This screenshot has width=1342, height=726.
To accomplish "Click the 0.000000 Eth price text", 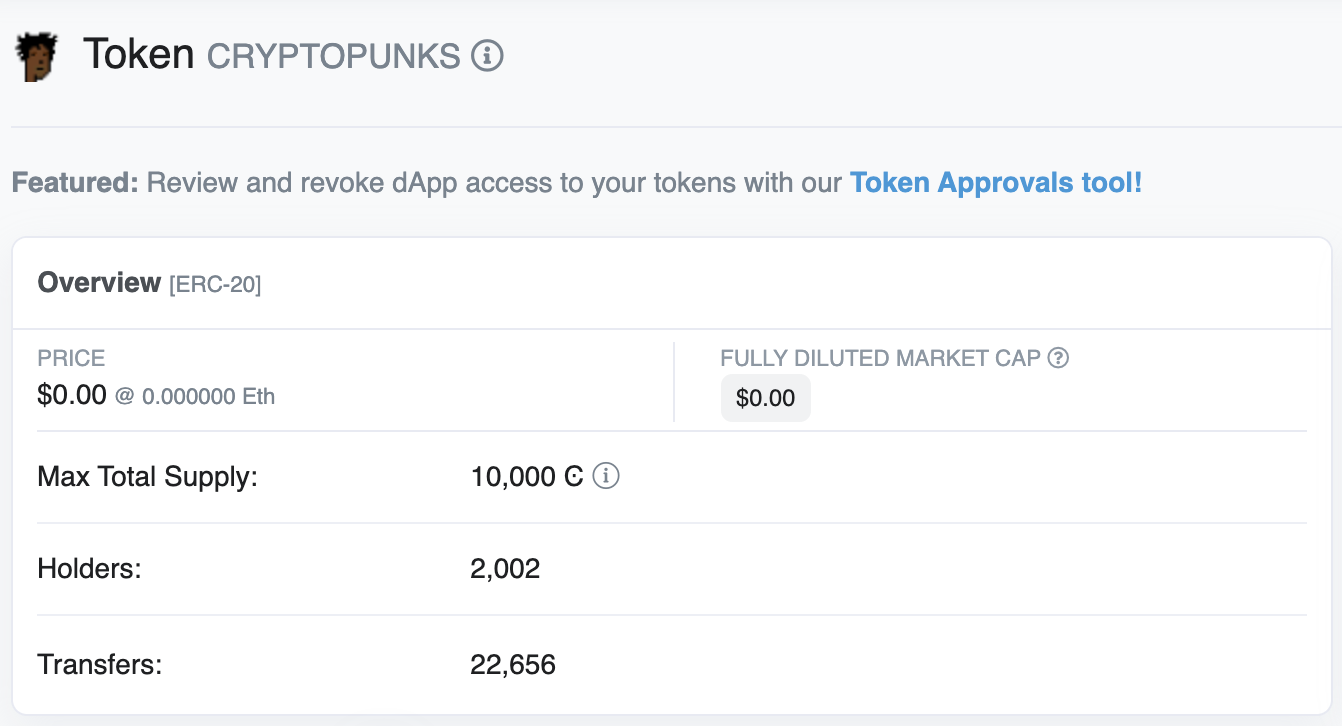I will coord(208,397).
